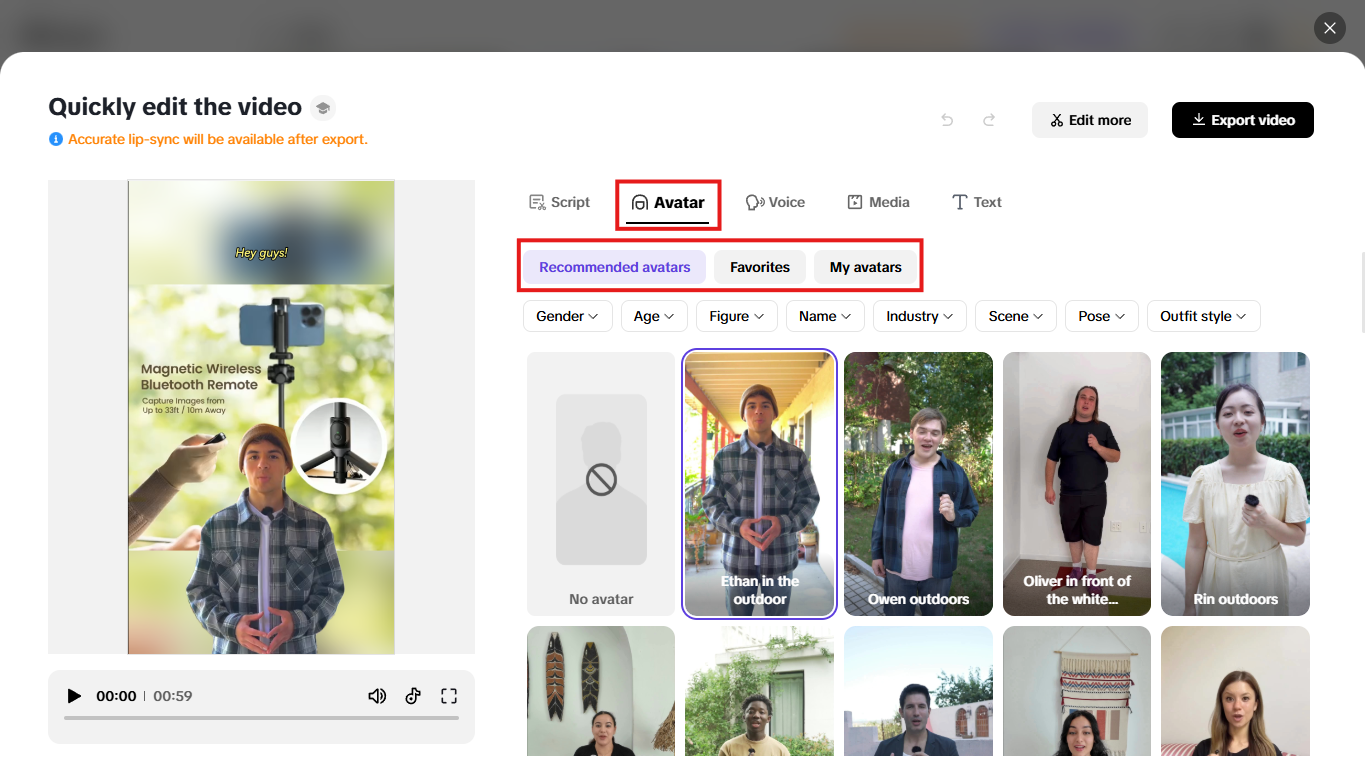1365x767 pixels.
Task: Enter fullscreen preview mode
Action: tap(449, 696)
